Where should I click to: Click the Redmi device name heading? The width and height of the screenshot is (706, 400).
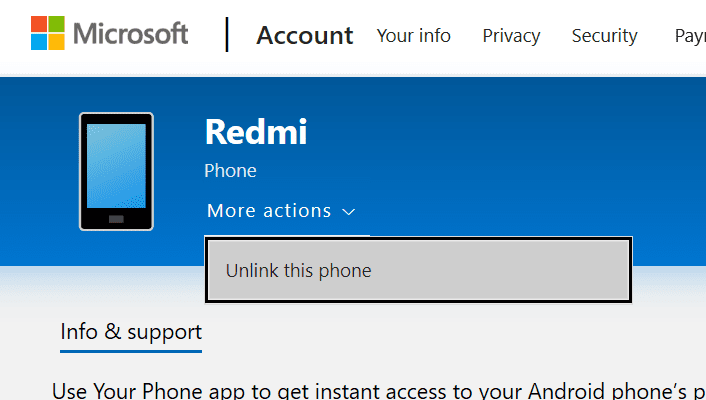click(x=256, y=132)
